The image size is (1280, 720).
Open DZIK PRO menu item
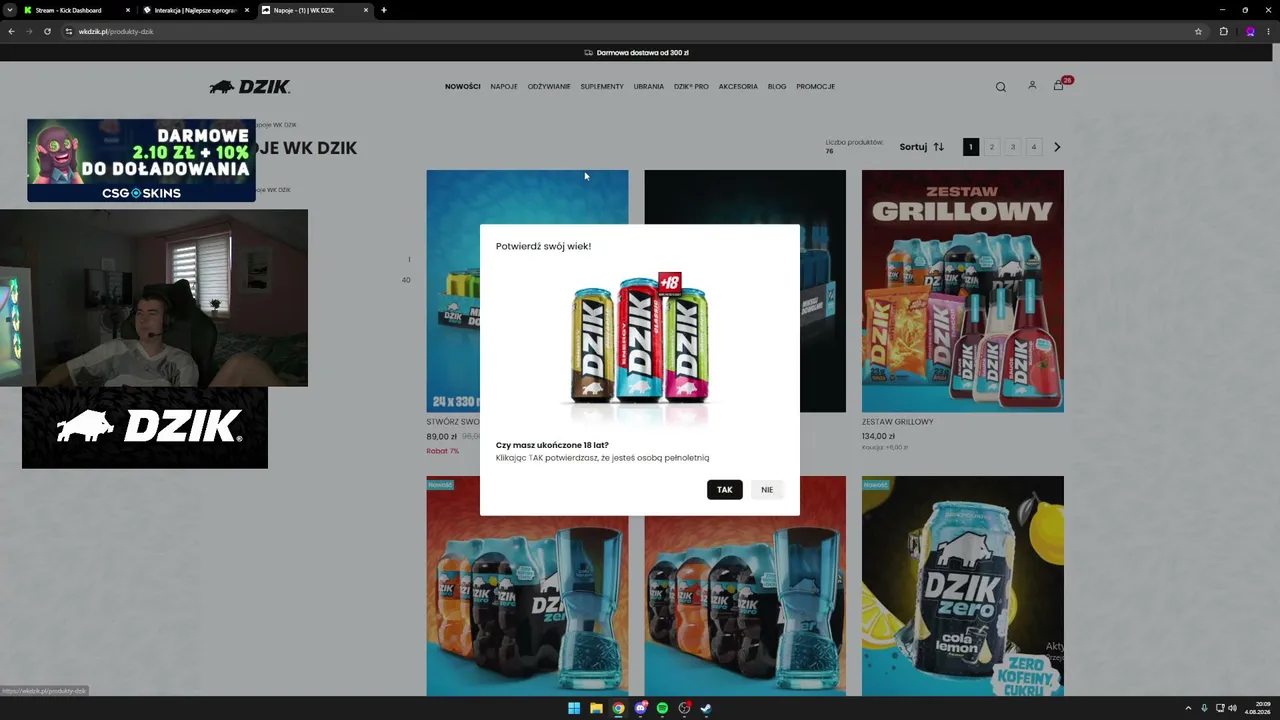click(x=691, y=87)
